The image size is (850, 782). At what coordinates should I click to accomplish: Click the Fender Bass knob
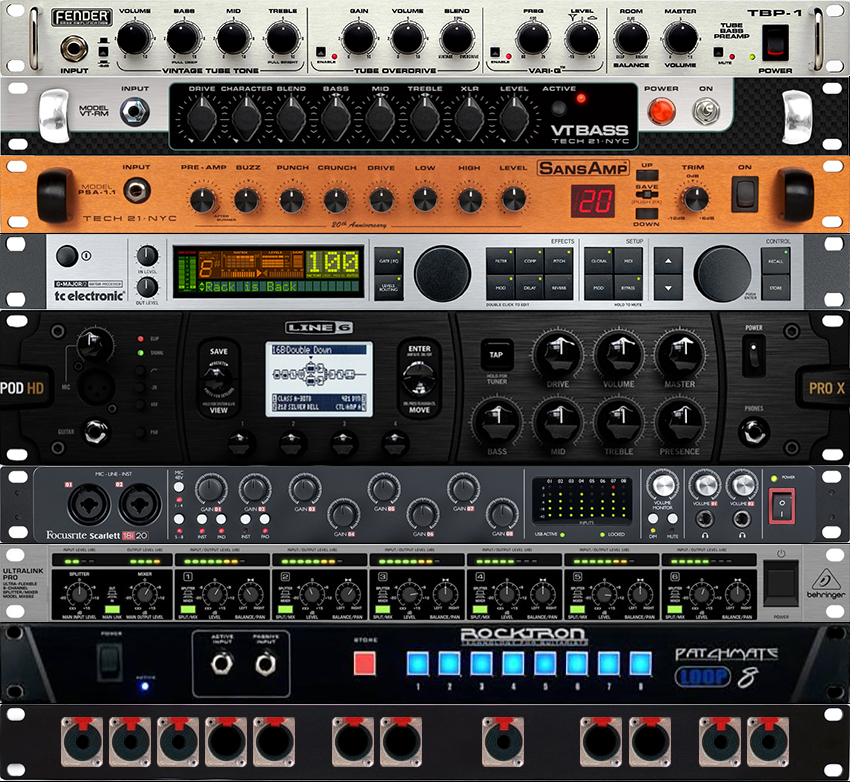[184, 38]
